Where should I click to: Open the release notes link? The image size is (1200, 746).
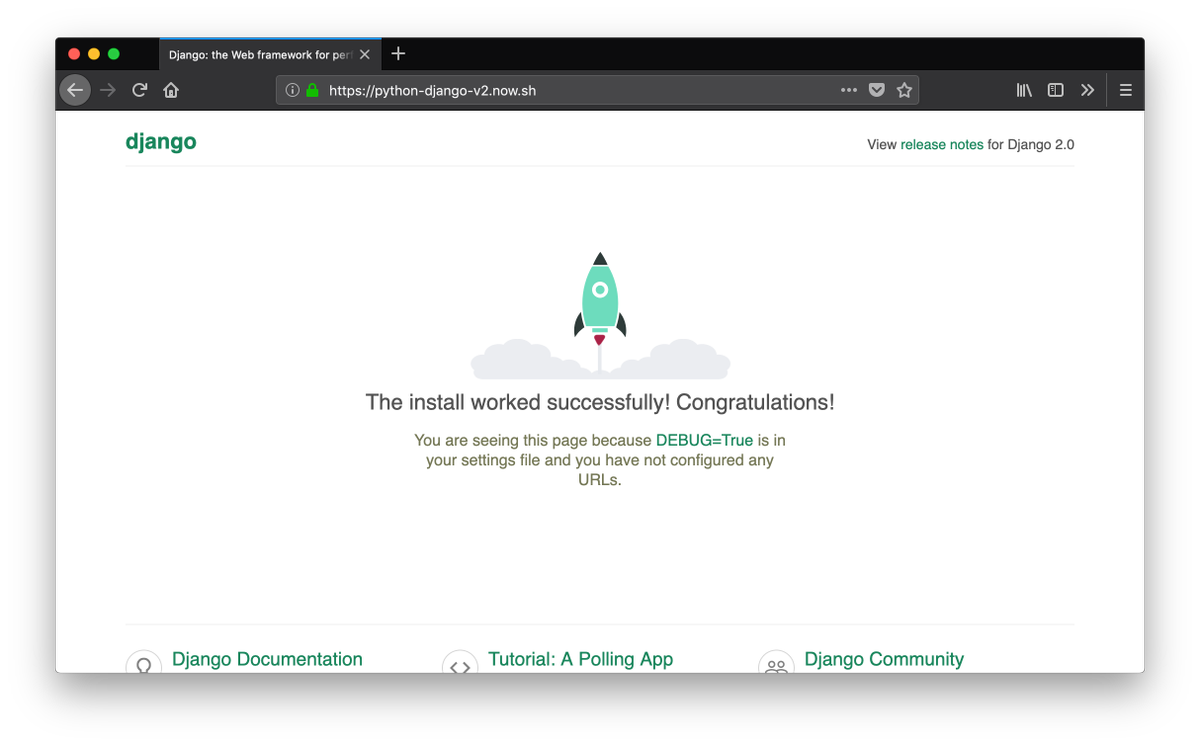(942, 144)
